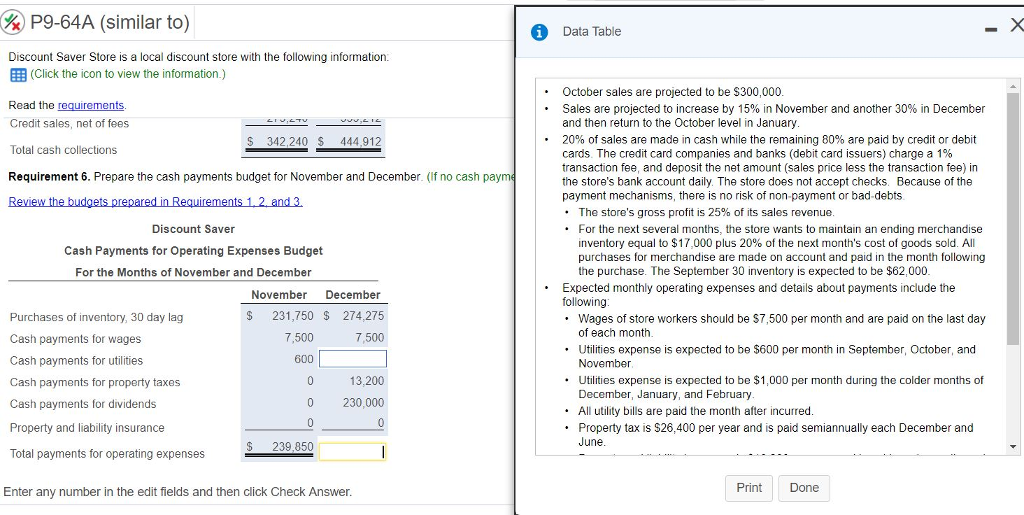Click November total cash collections 342,240
1024x515 pixels.
[x=287, y=142]
